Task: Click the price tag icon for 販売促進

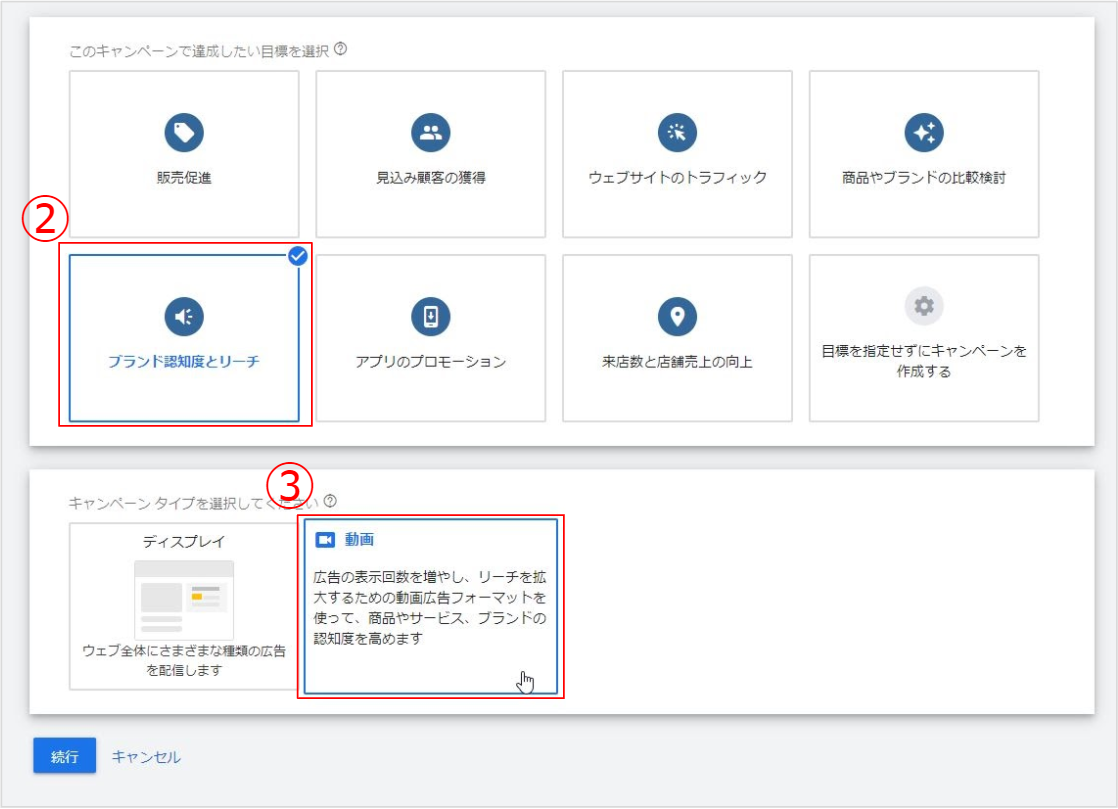Action: point(184,132)
